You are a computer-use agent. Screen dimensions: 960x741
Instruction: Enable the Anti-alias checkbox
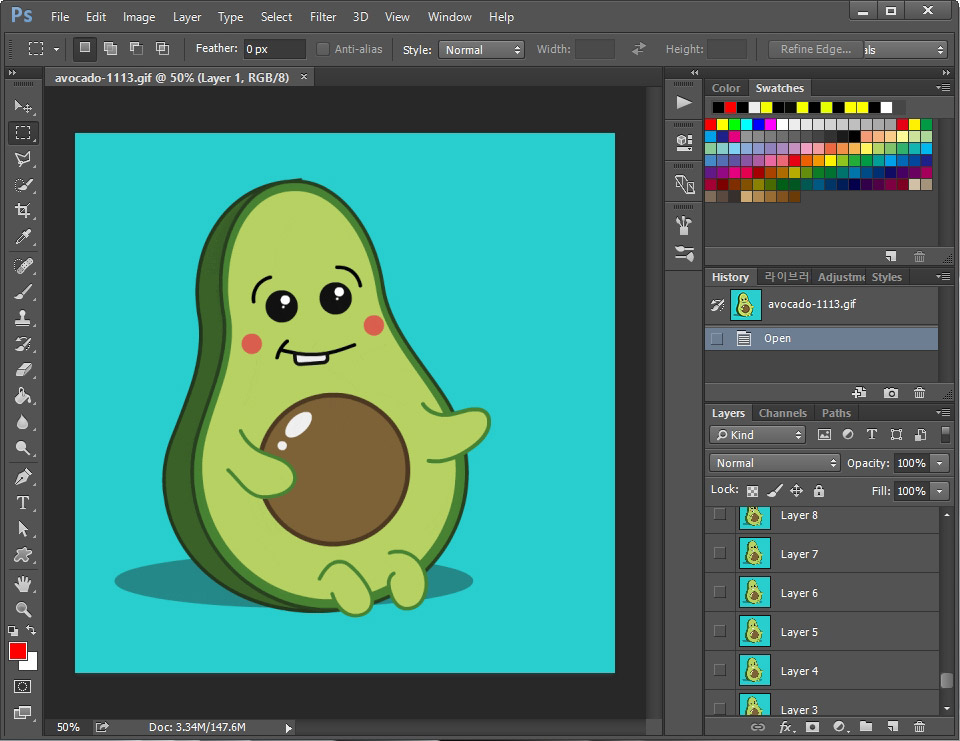pos(323,49)
